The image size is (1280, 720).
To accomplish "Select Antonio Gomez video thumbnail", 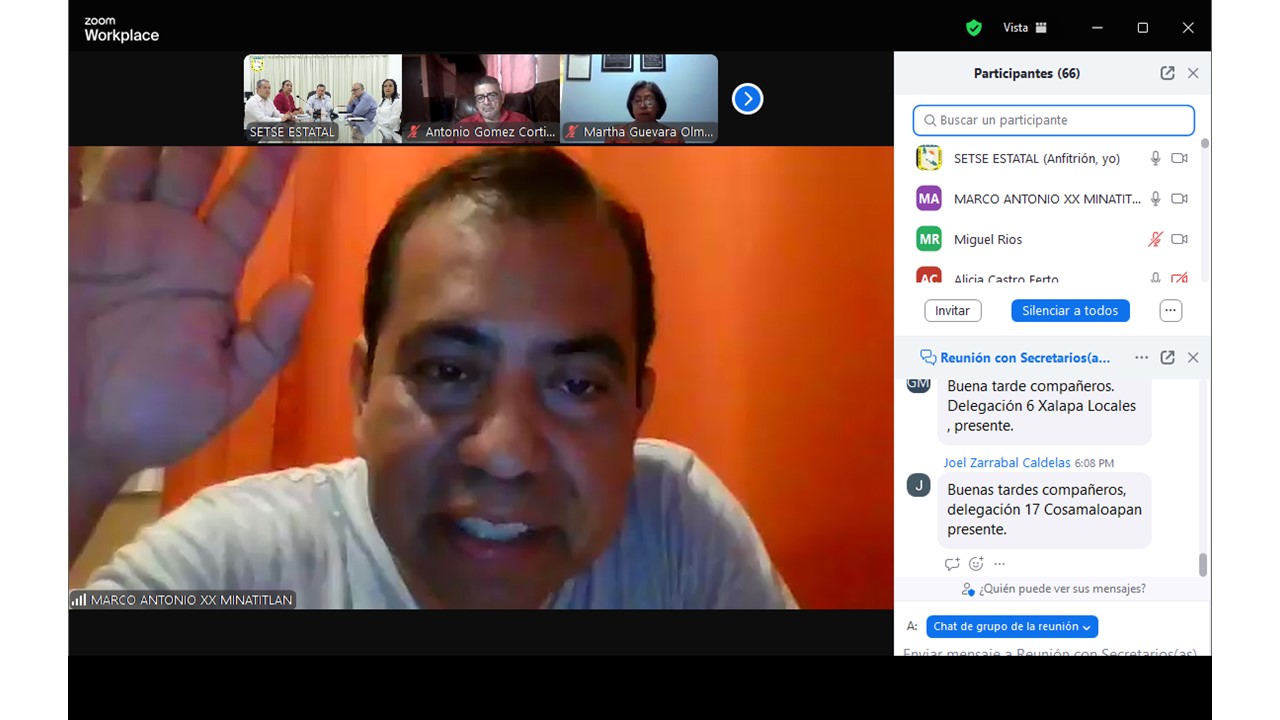I will click(x=481, y=99).
